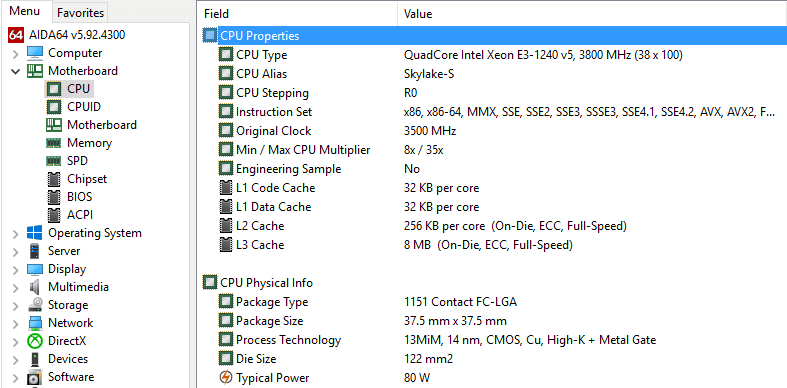787x388 pixels.
Task: Expand the Software tree node
Action: point(16,377)
